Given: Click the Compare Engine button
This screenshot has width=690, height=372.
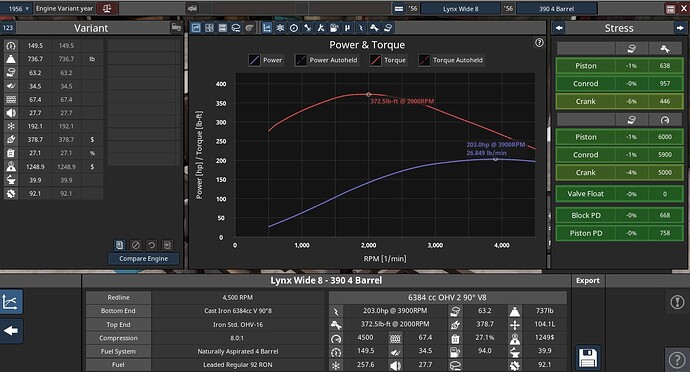Looking at the screenshot, I should coord(143,259).
